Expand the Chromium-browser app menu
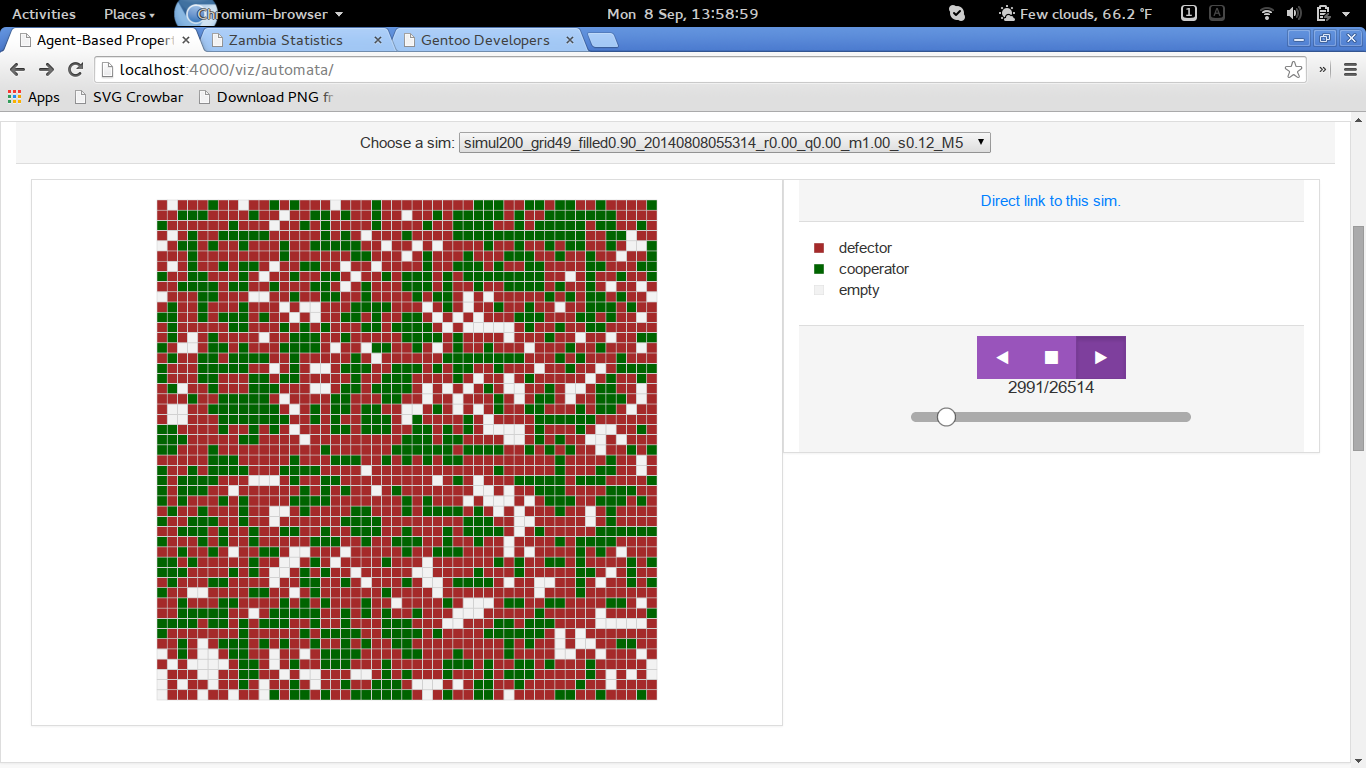The image size is (1366, 768). tap(270, 14)
